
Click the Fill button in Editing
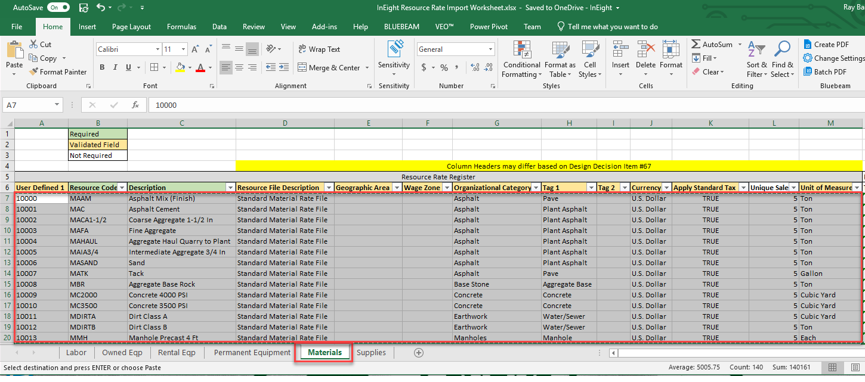point(704,58)
